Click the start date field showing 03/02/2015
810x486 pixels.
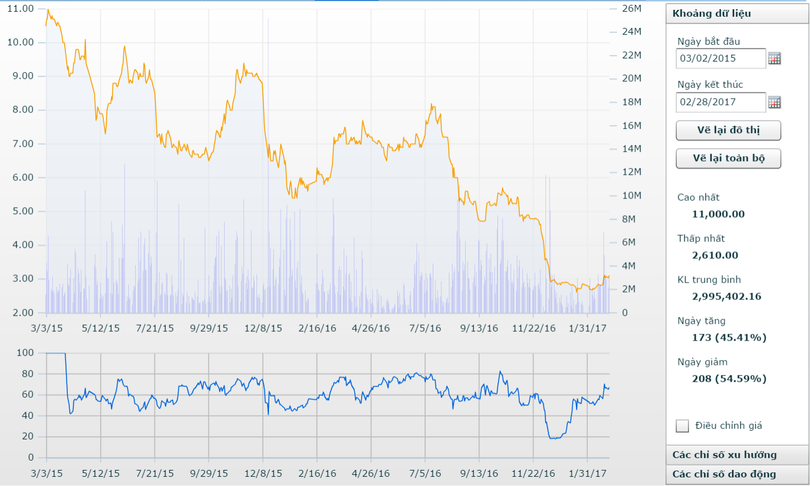pyautogui.click(x=720, y=59)
